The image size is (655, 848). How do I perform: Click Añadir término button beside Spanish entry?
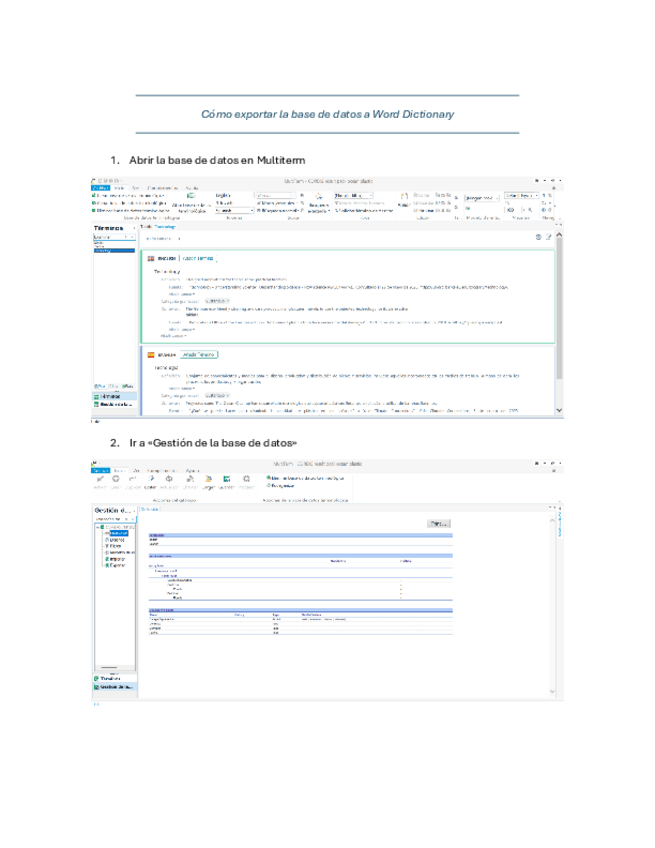click(199, 355)
